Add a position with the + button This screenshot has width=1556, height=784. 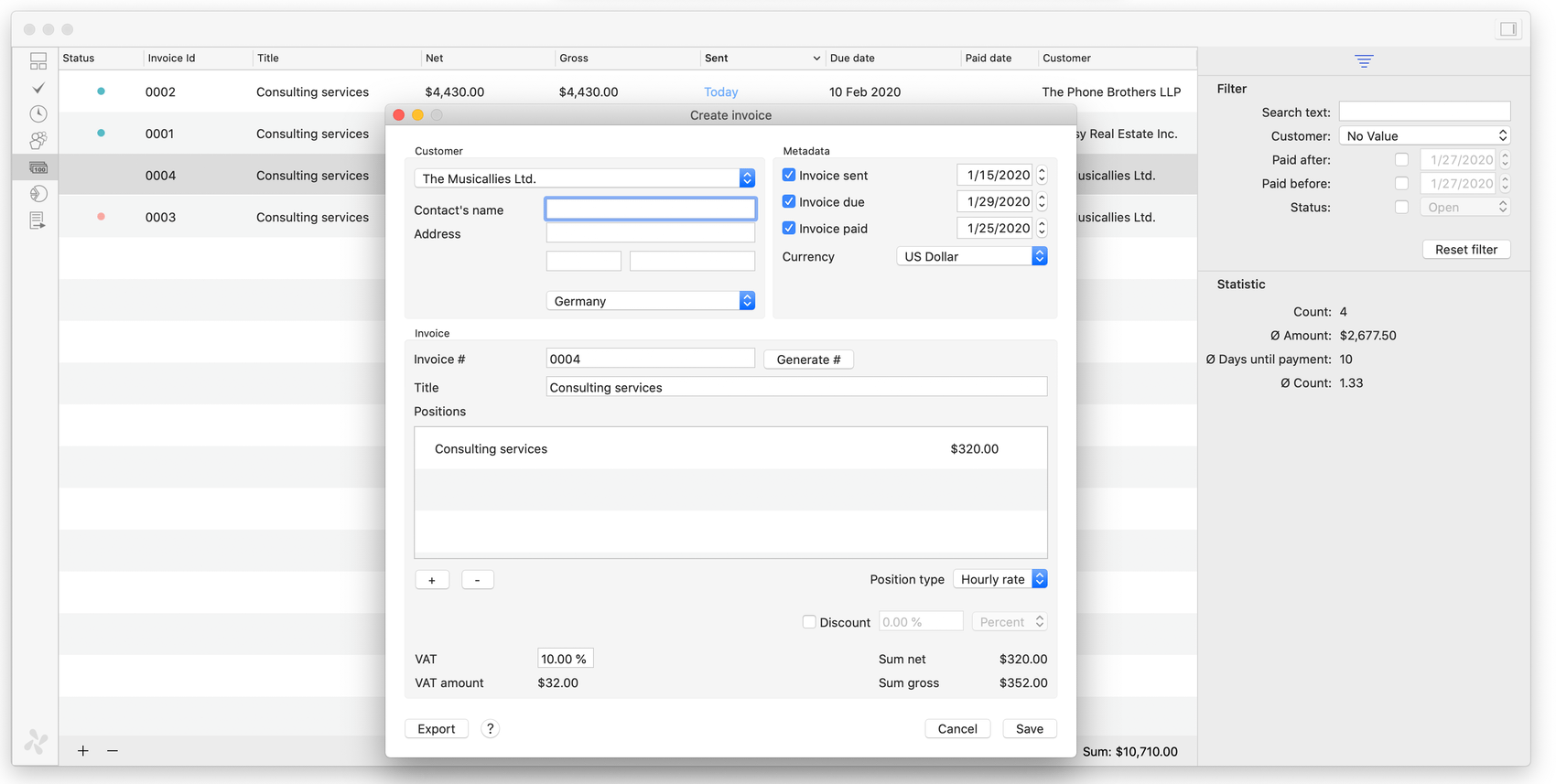click(x=432, y=580)
